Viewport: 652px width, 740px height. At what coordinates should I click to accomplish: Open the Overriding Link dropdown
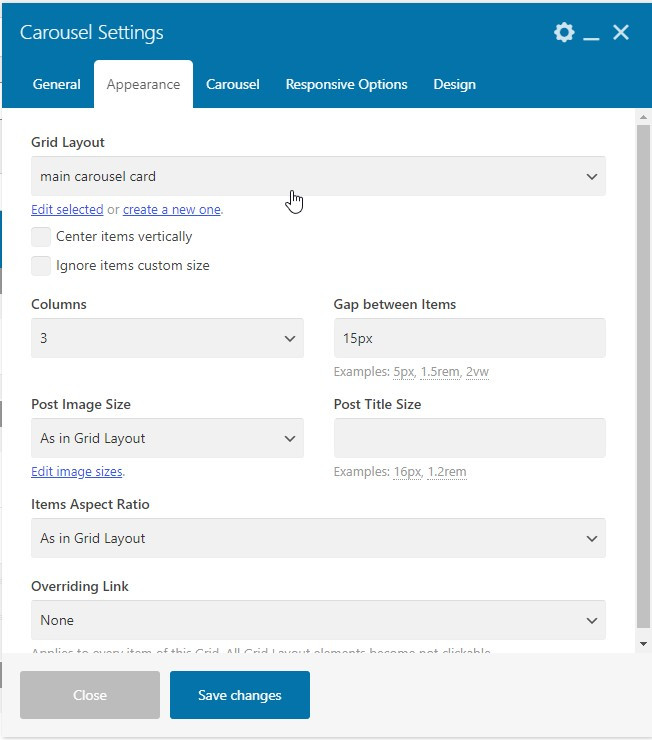[318, 621]
